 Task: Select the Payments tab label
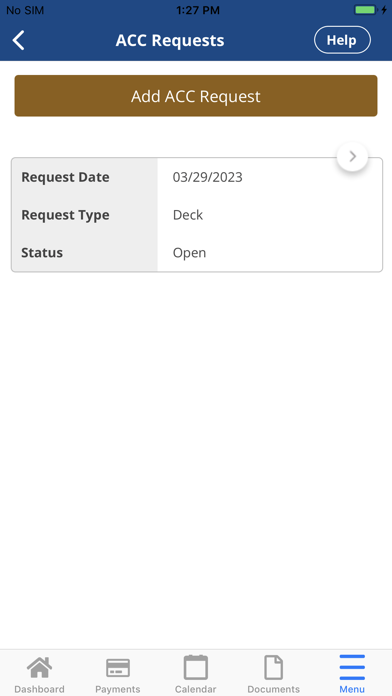point(118,689)
